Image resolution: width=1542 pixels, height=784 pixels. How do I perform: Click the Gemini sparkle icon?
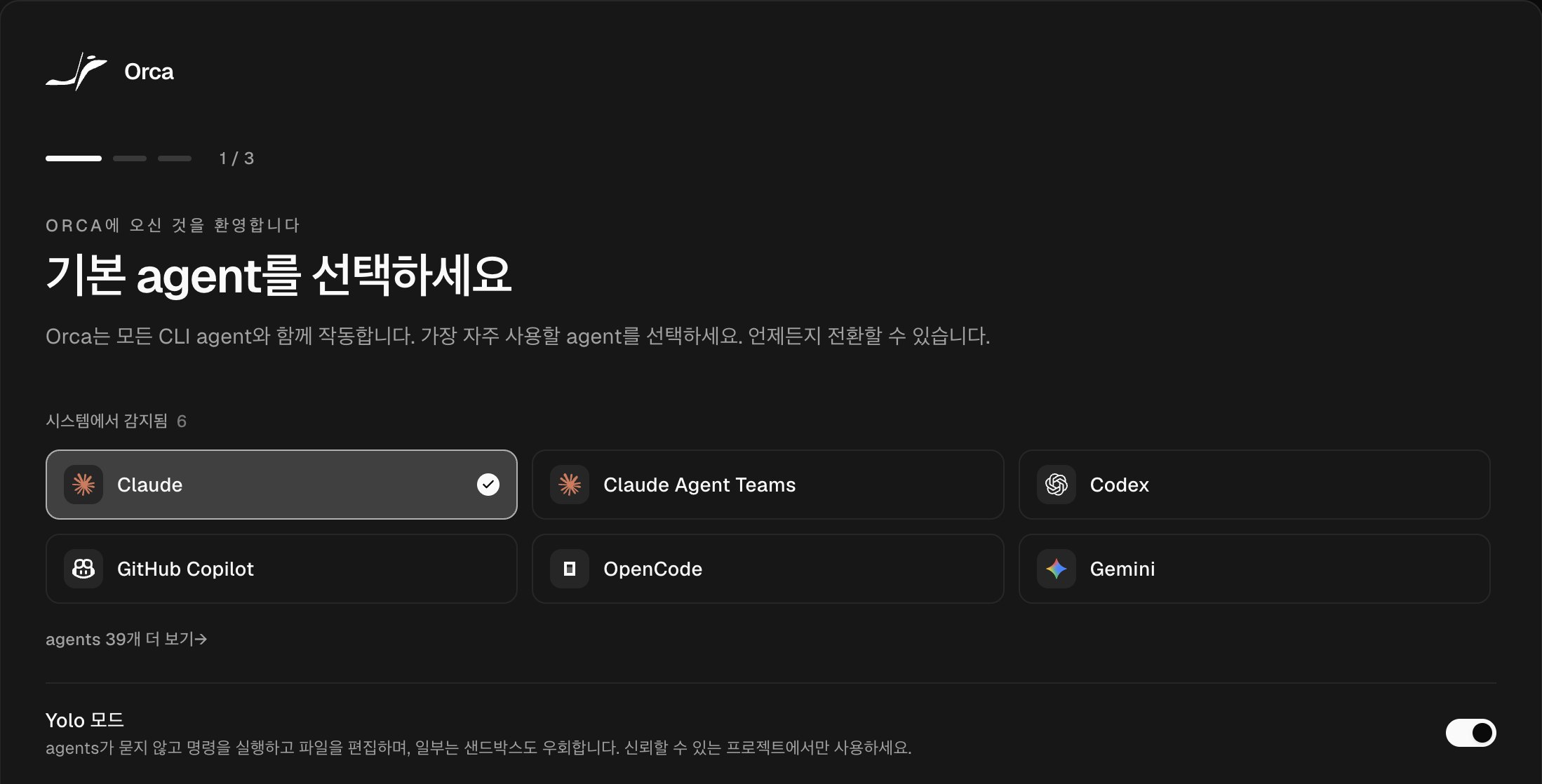point(1057,569)
